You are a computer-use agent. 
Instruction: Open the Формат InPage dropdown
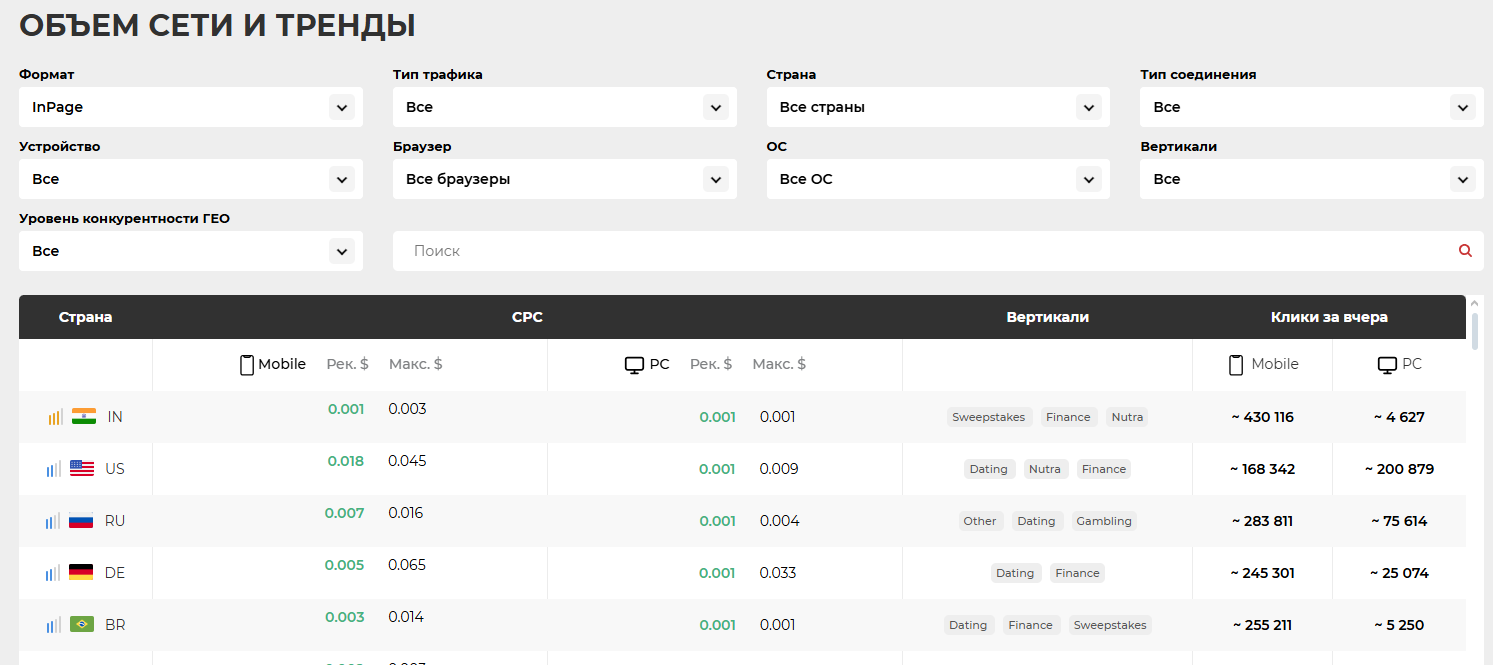coord(191,107)
